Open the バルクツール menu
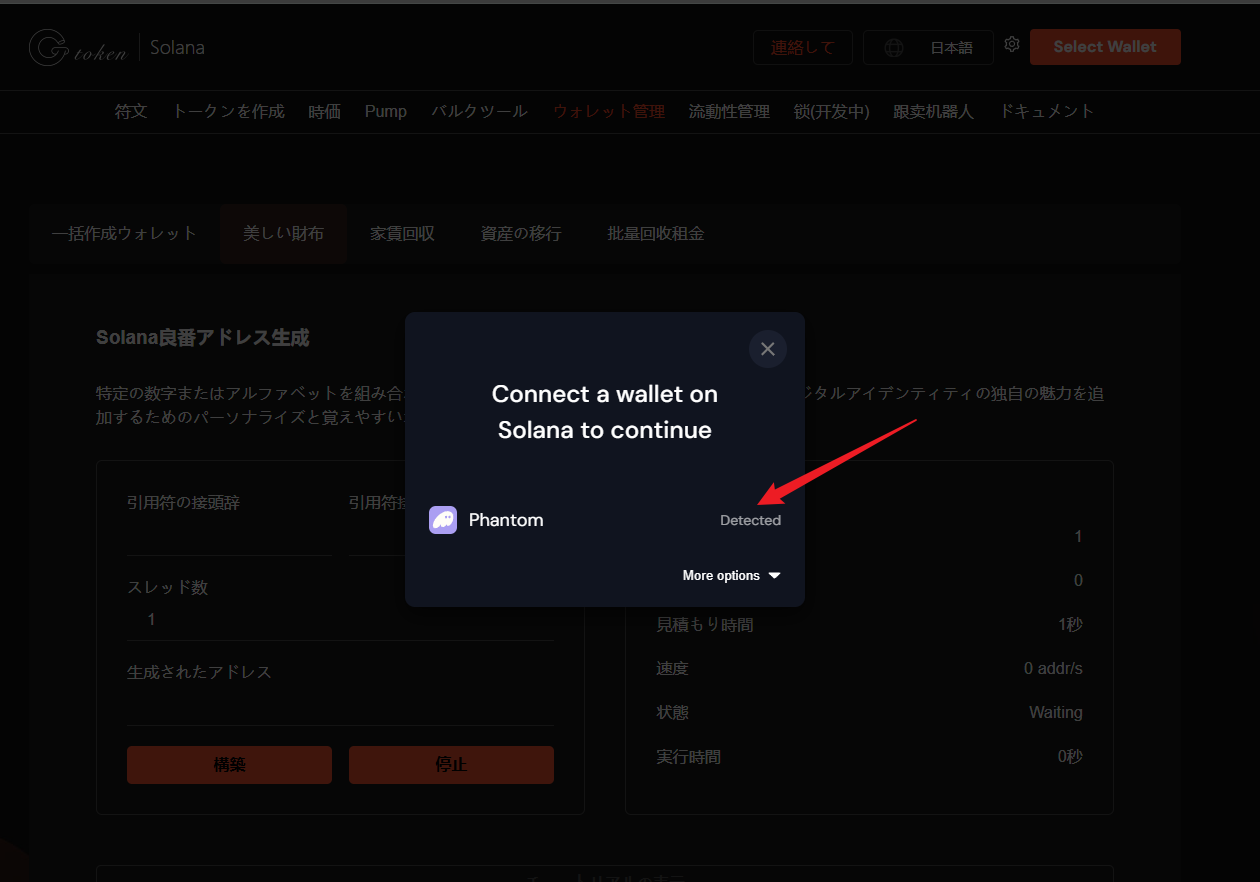1260x882 pixels. point(479,112)
